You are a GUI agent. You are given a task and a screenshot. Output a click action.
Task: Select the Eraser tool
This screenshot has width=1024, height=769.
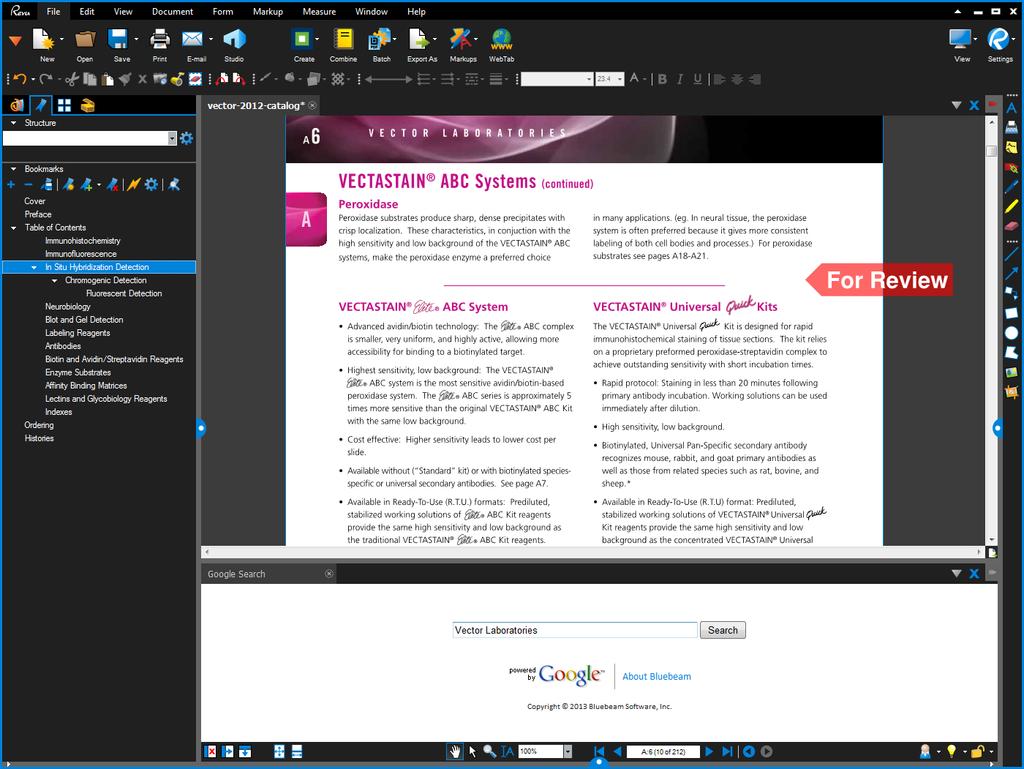click(x=1012, y=226)
